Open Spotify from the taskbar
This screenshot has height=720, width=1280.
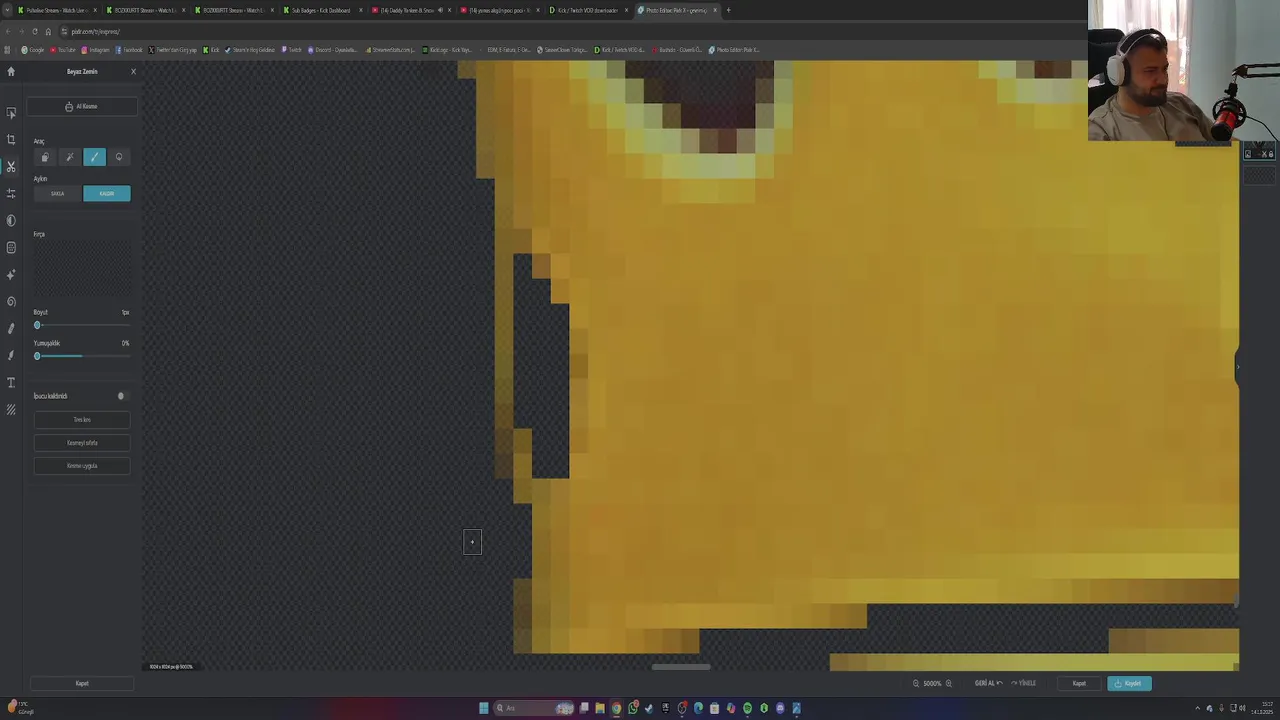[x=747, y=708]
